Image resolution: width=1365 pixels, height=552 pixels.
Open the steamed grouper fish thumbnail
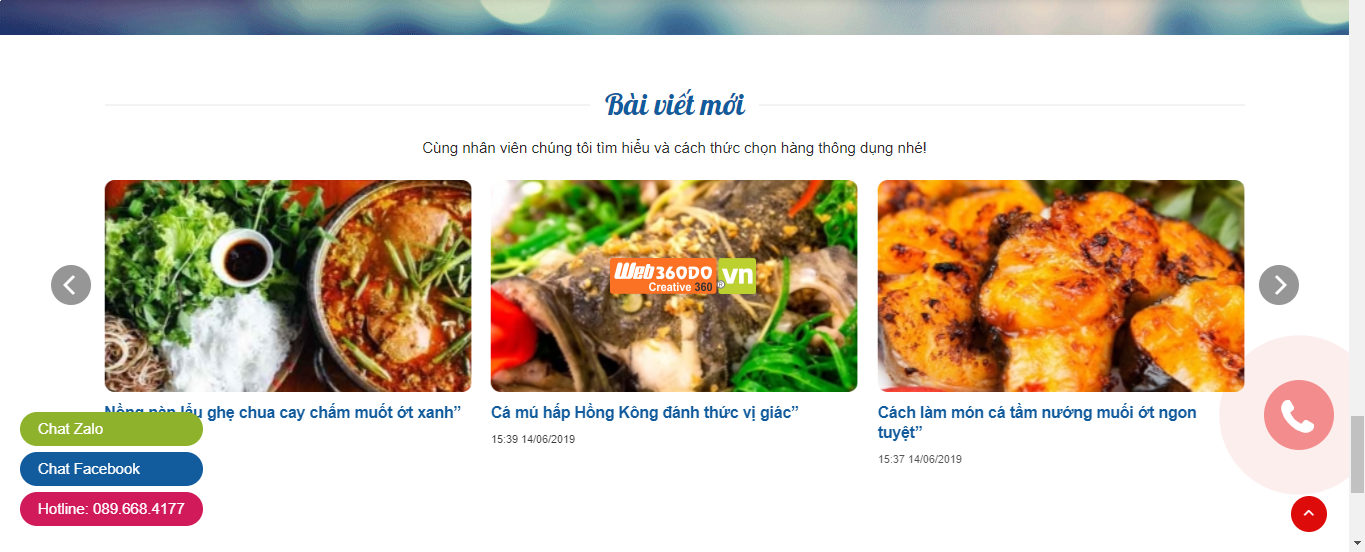click(x=674, y=286)
